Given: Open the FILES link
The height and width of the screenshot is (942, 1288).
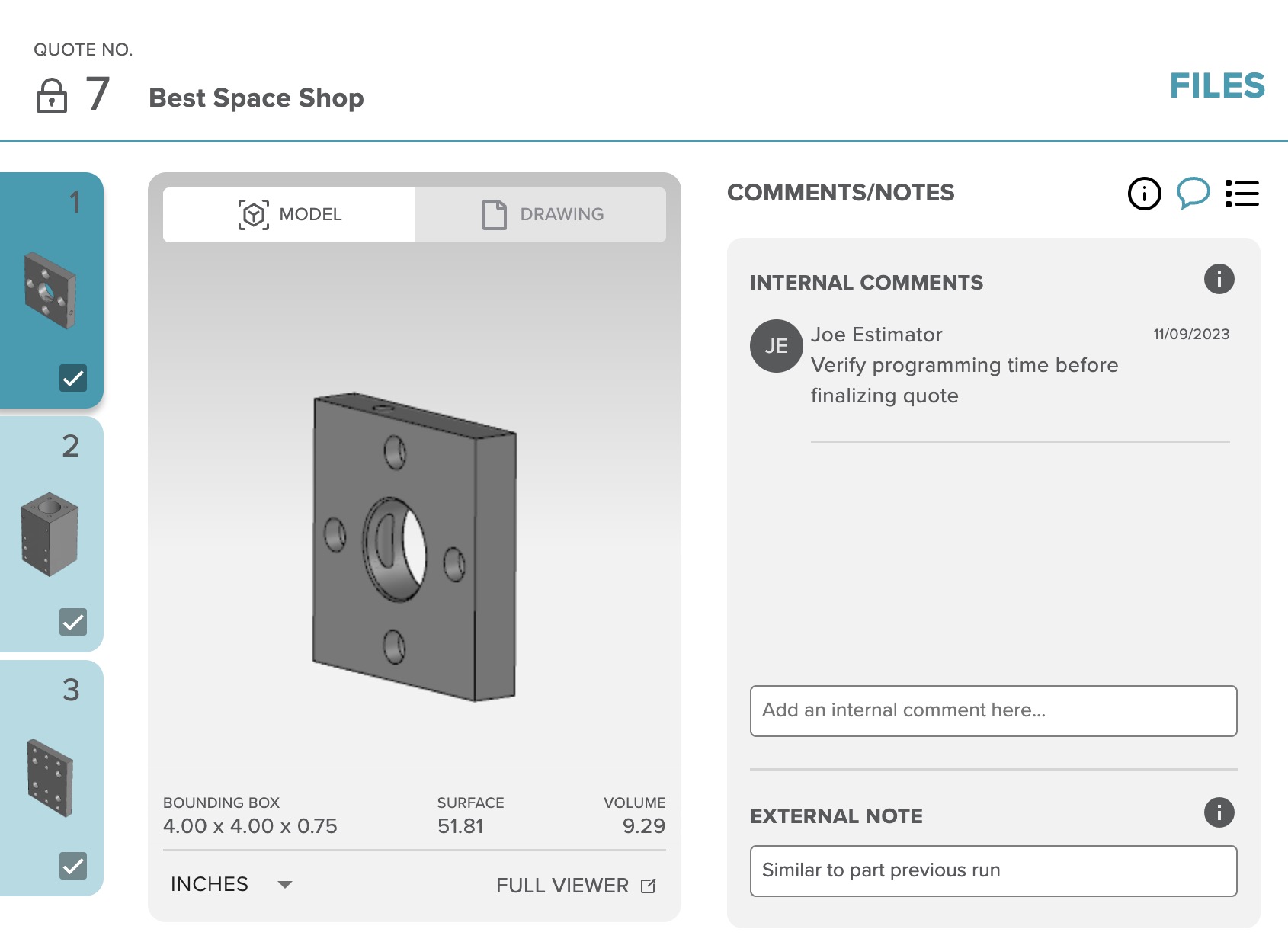Looking at the screenshot, I should 1216,86.
